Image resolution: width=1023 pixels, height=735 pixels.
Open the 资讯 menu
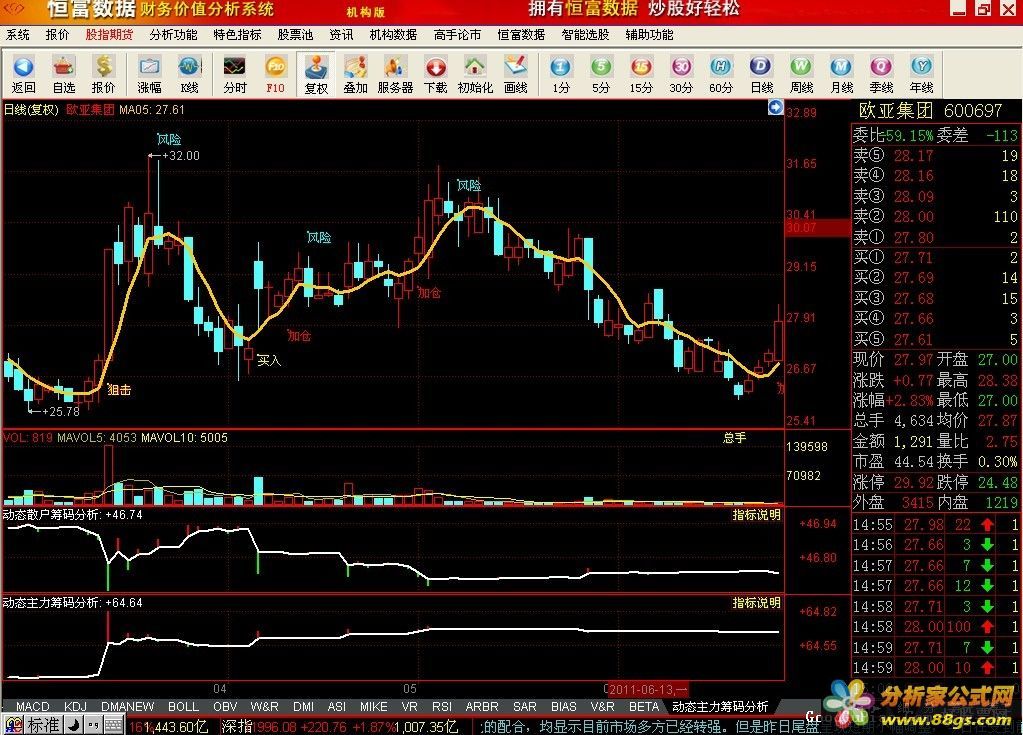[341, 35]
